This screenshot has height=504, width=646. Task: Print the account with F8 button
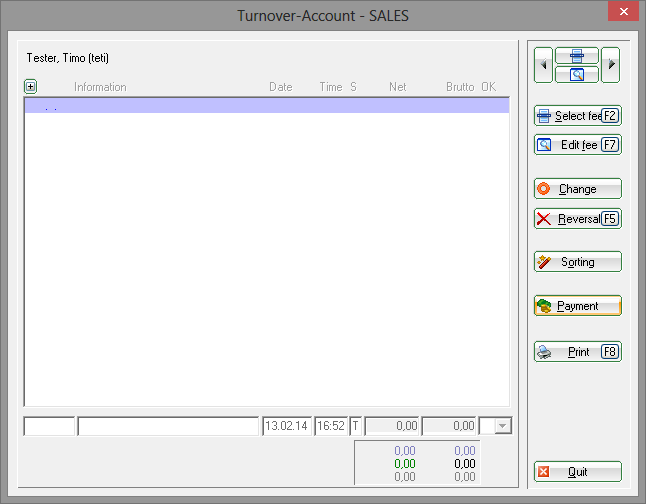click(x=578, y=352)
